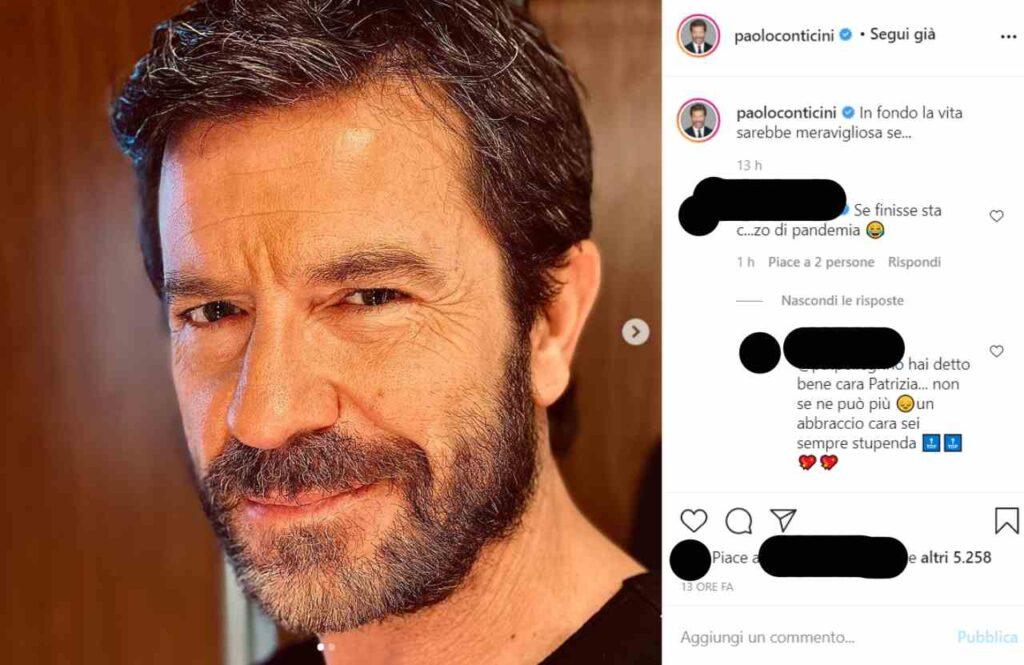Go to next photo with arrow
The height and width of the screenshot is (665, 1024).
coord(635,332)
